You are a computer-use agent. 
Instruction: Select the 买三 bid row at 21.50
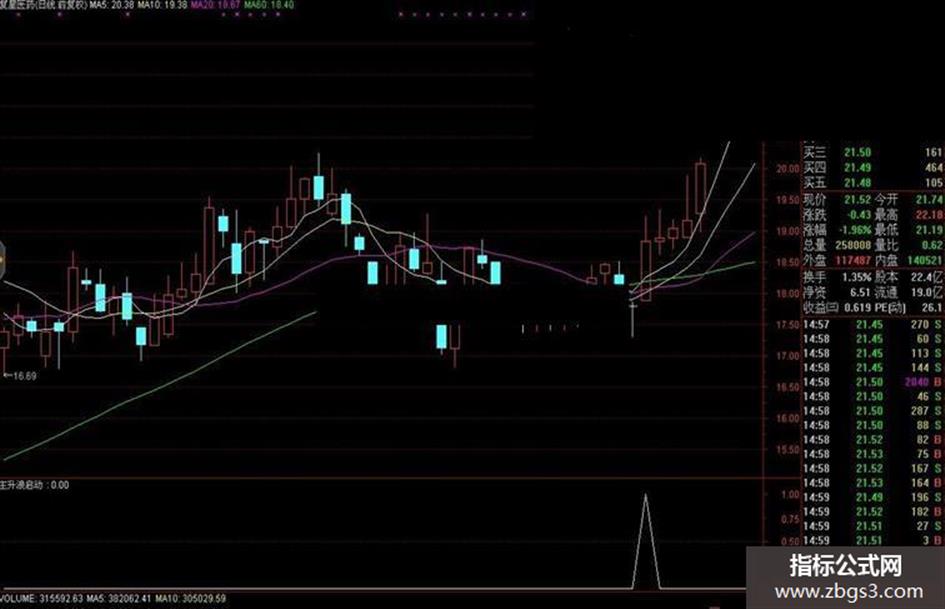click(x=873, y=153)
